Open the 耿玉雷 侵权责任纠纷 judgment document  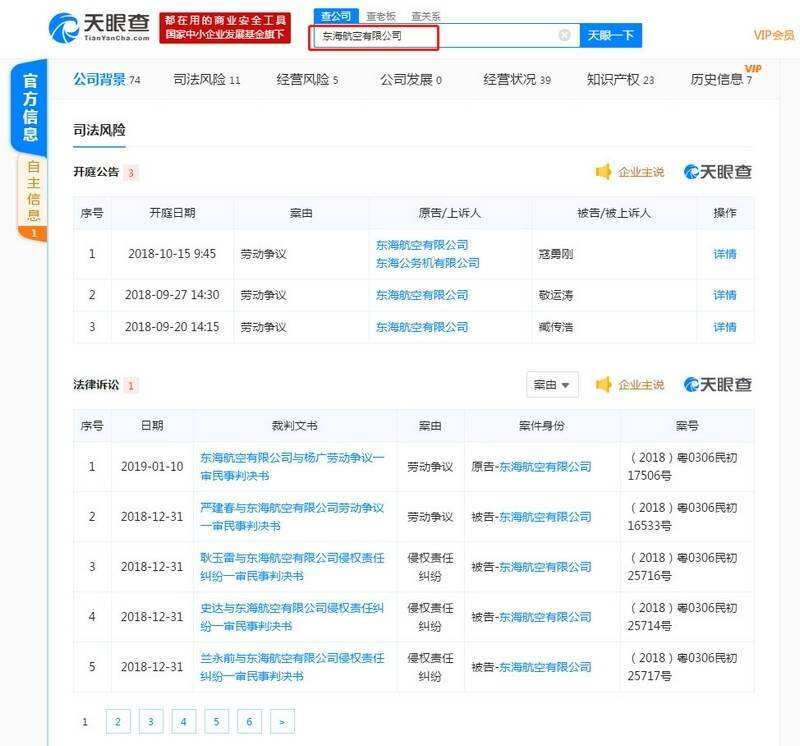(292, 566)
